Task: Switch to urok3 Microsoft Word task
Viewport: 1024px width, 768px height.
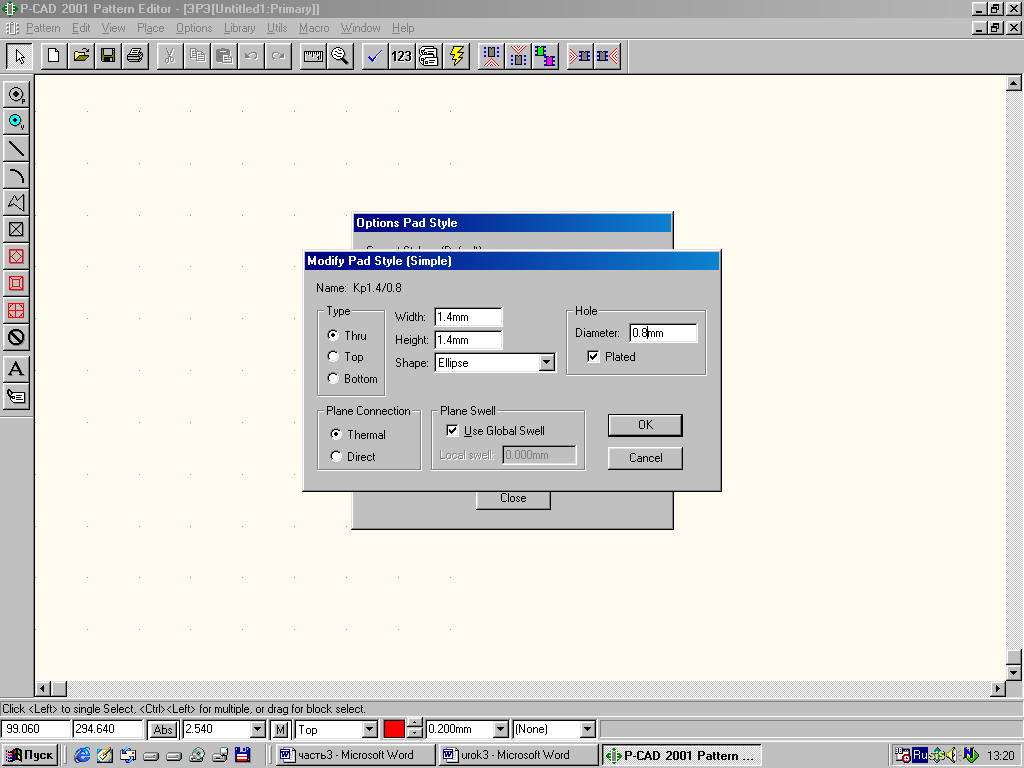Action: [518, 755]
